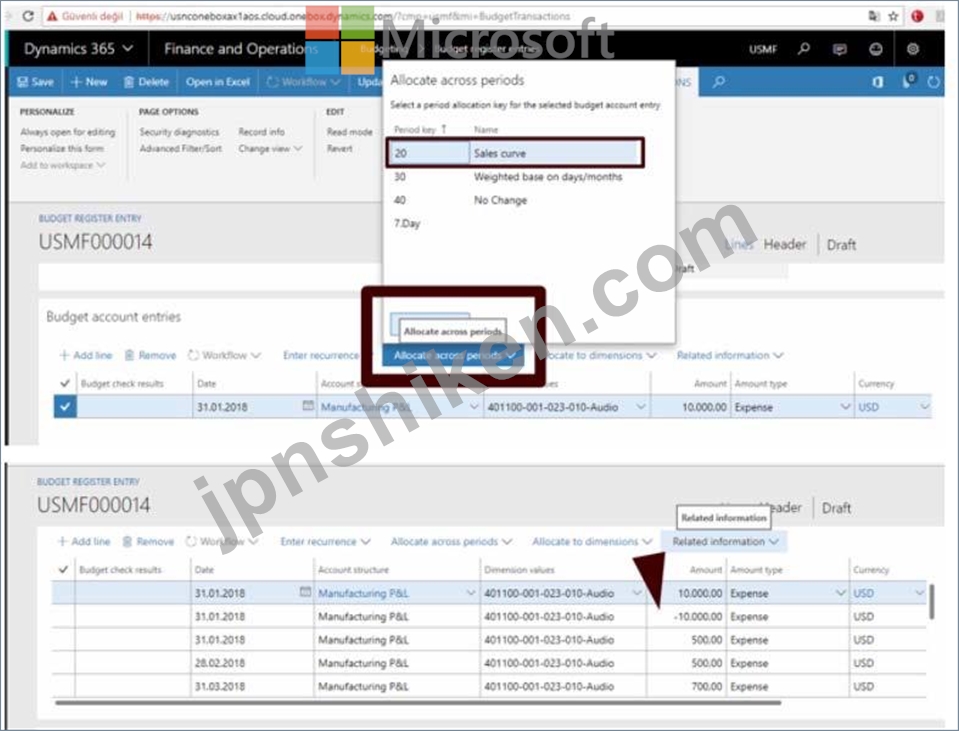The height and width of the screenshot is (731, 959).
Task: Click Delete in action bar
Action: click(x=146, y=82)
